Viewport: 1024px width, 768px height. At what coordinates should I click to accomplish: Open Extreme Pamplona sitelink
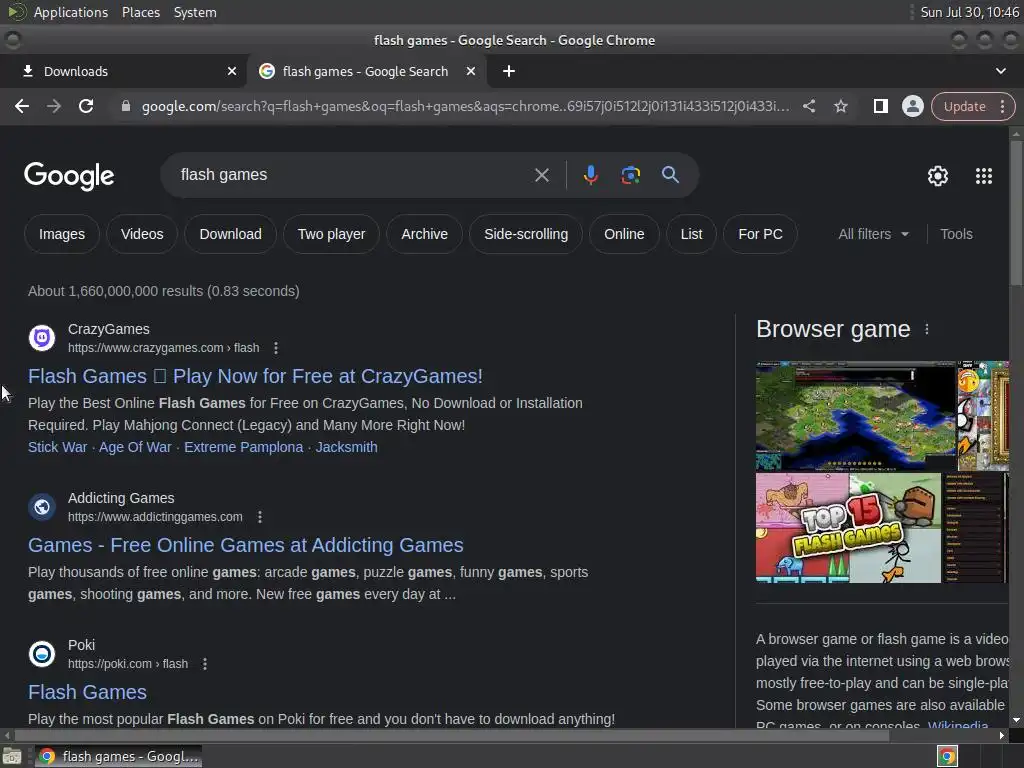pyautogui.click(x=244, y=447)
